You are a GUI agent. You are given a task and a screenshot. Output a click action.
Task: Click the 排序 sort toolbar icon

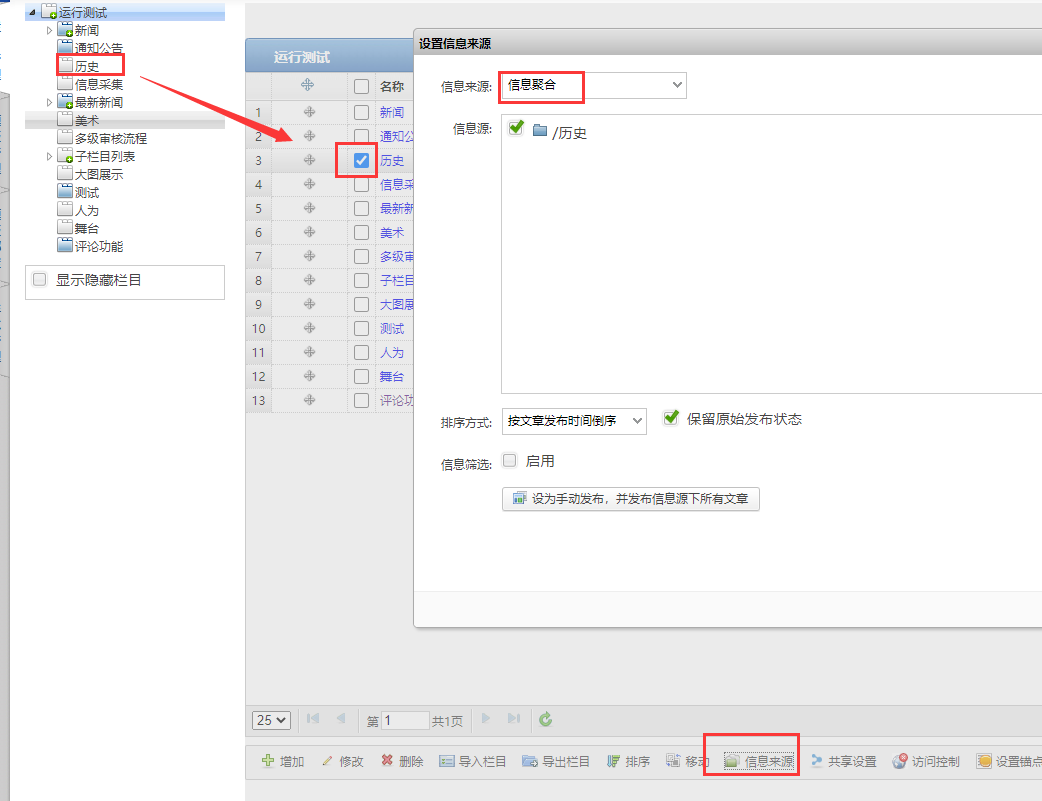[615, 762]
